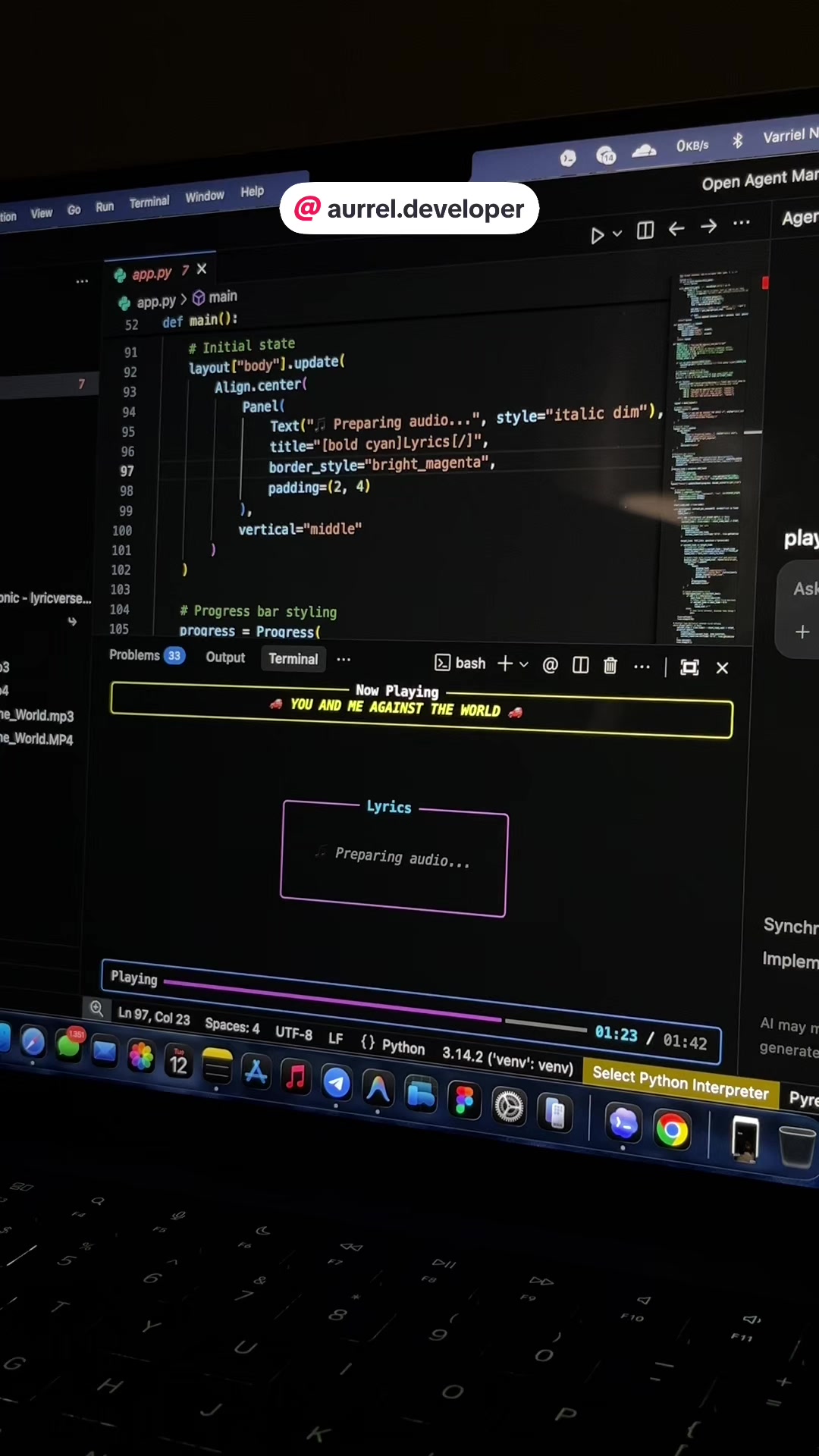
Task: Click the zoom magnifier in status bar
Action: pos(96,1009)
